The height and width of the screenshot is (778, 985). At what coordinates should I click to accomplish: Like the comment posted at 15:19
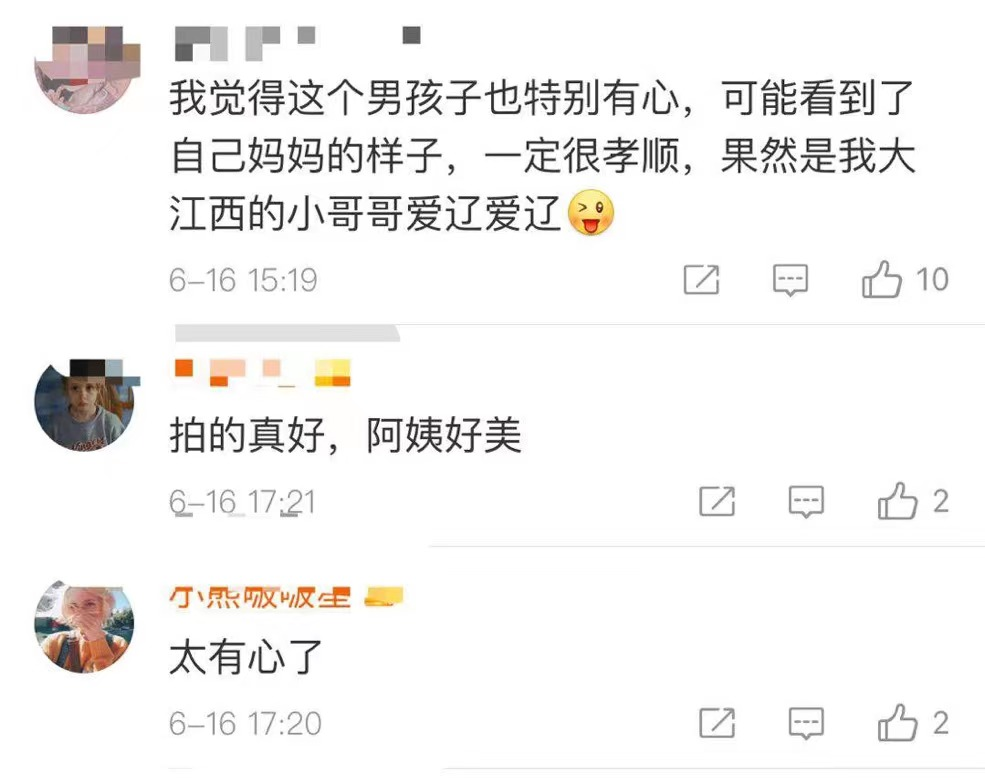pos(881,279)
